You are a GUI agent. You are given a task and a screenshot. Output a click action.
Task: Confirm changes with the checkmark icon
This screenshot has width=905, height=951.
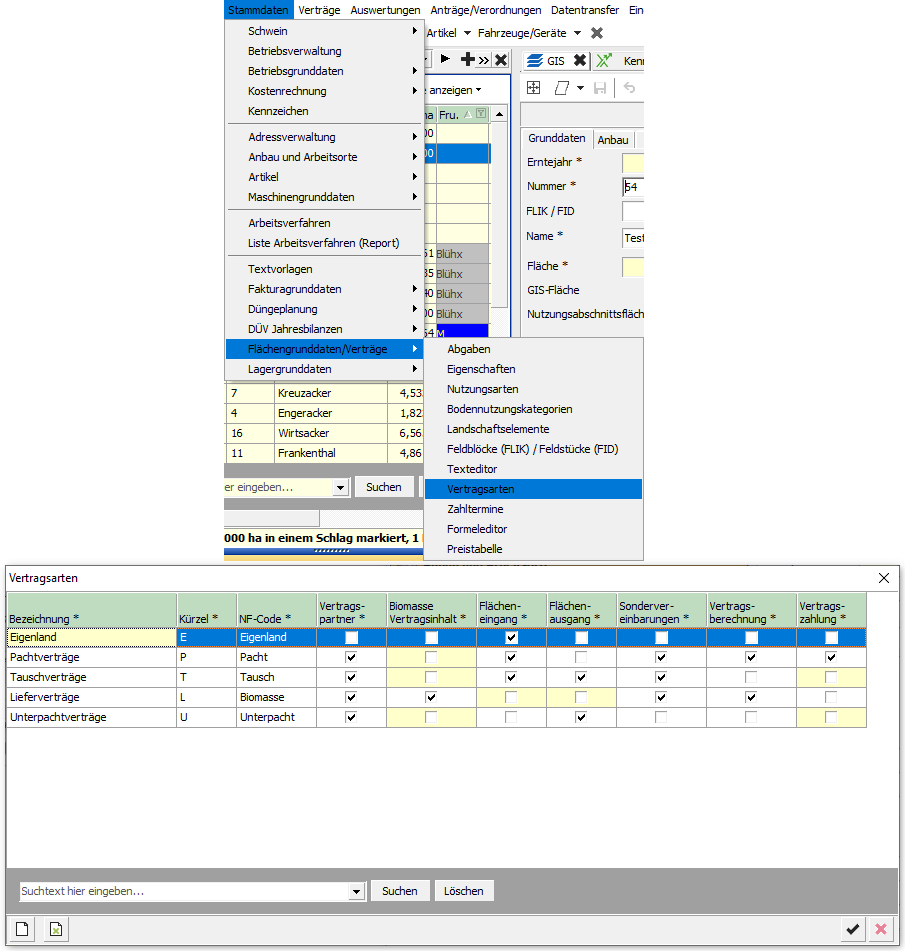pyautogui.click(x=852, y=930)
